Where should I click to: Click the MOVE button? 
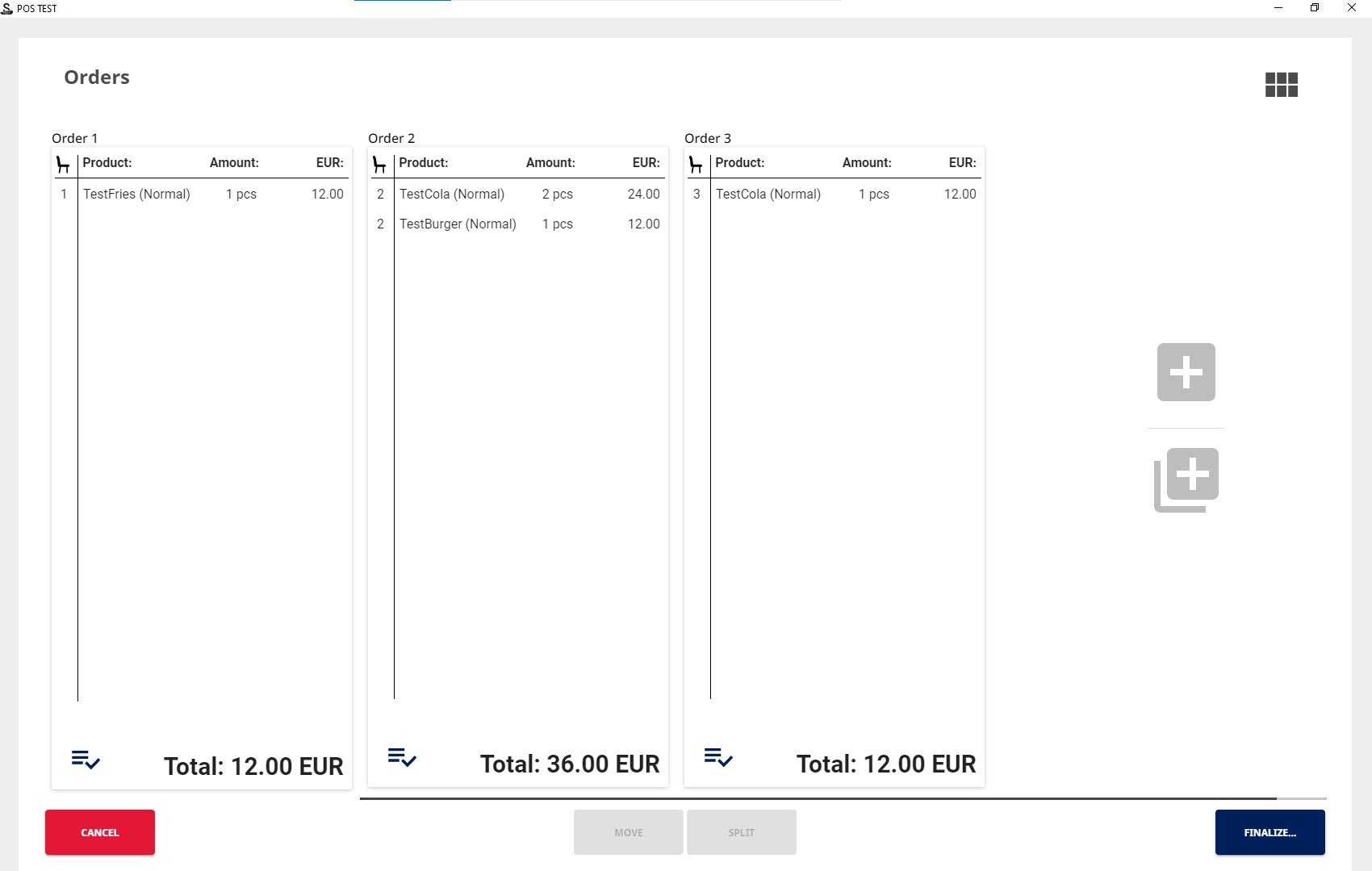coord(628,832)
